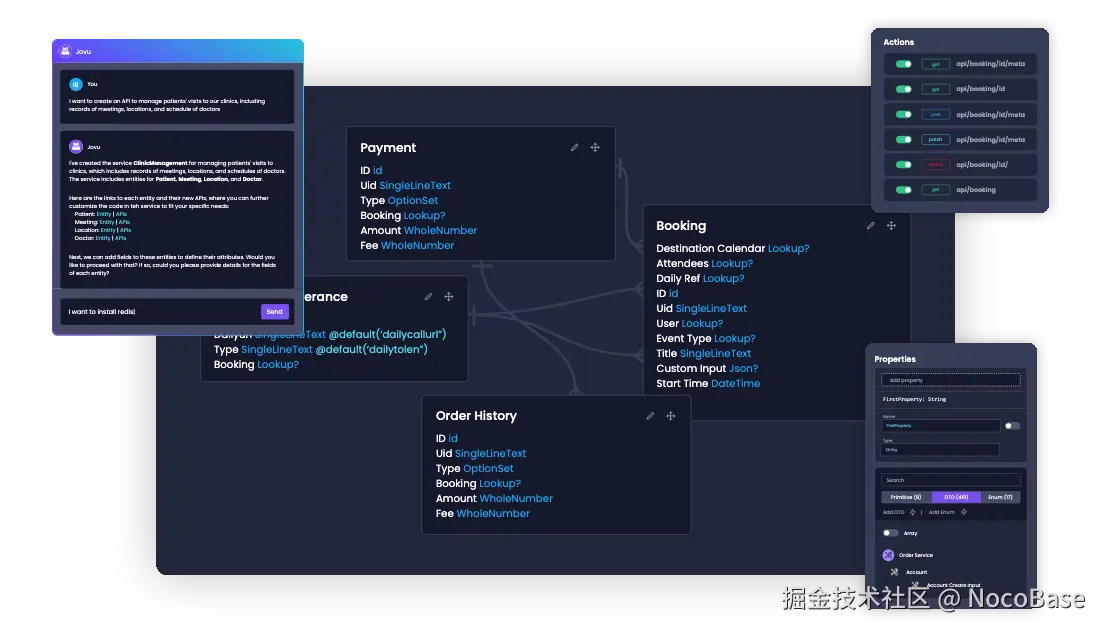Click 'Type OptionSet' field in Payment
Viewport: 1105px width, 632px height.
[x=399, y=200]
